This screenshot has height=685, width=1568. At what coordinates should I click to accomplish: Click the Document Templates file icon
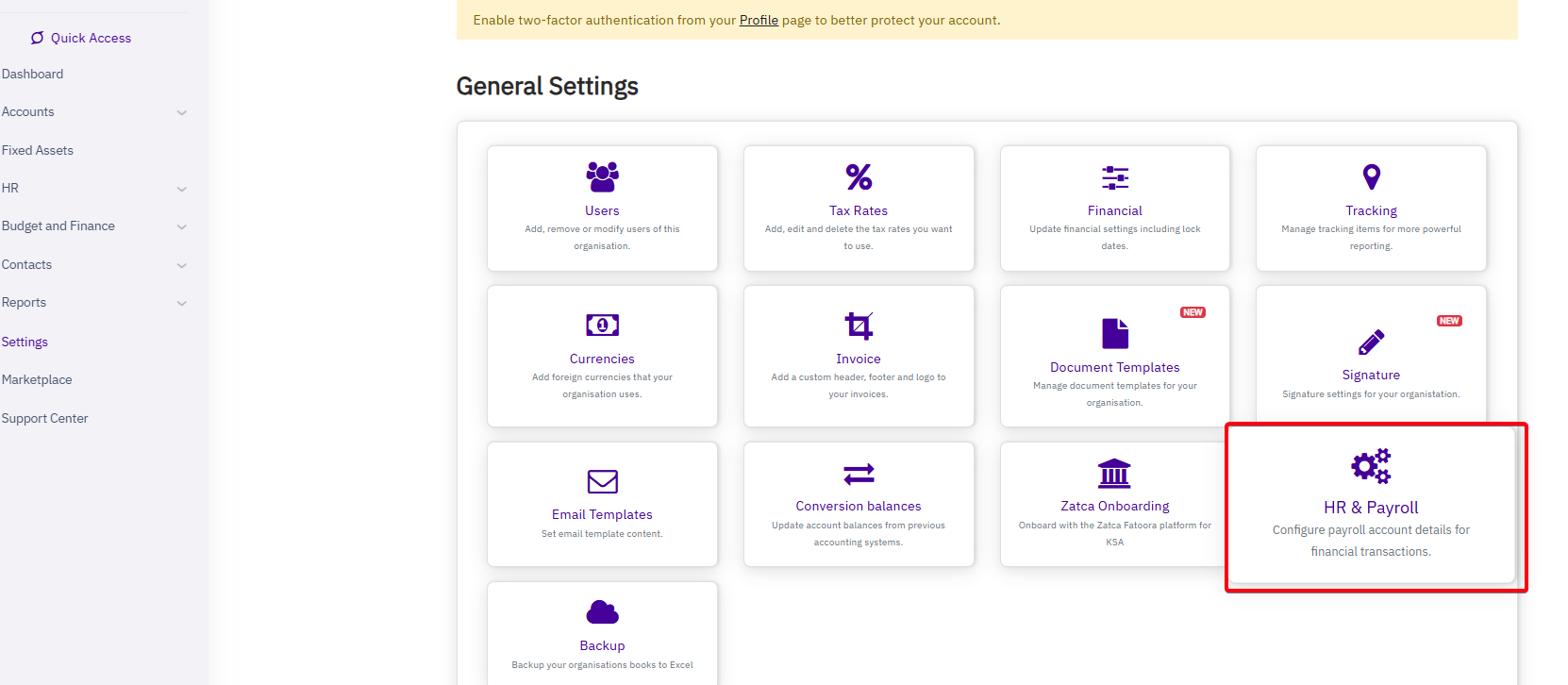pyautogui.click(x=1114, y=333)
